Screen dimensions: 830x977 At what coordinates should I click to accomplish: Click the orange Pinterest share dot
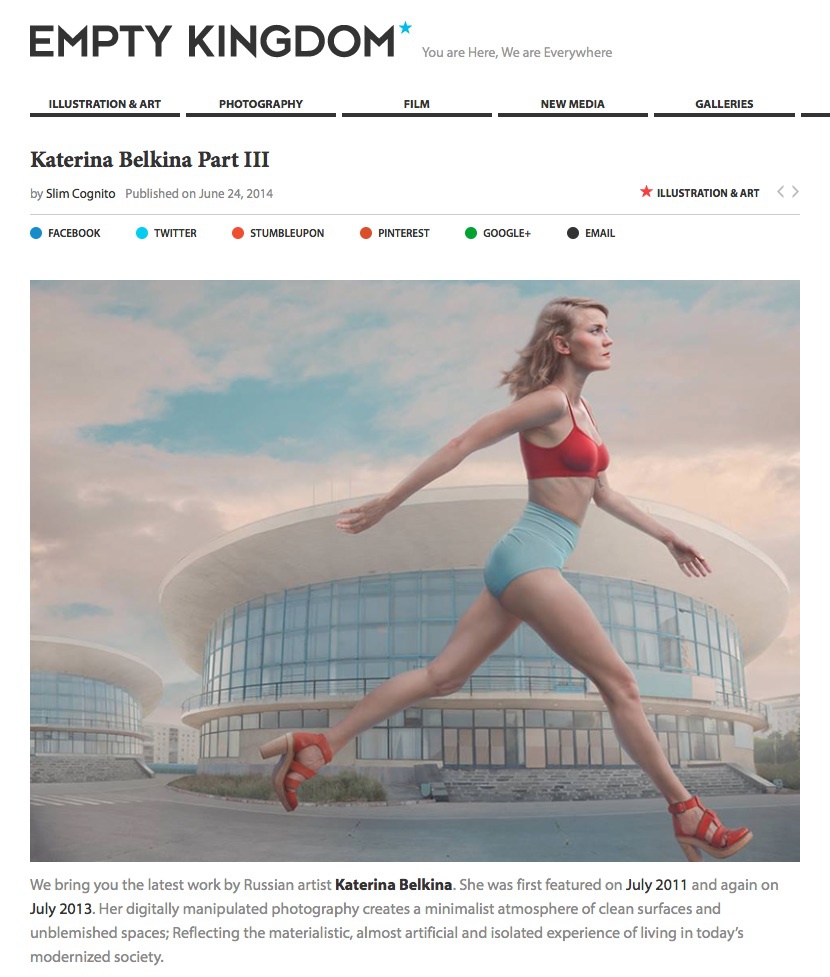366,233
